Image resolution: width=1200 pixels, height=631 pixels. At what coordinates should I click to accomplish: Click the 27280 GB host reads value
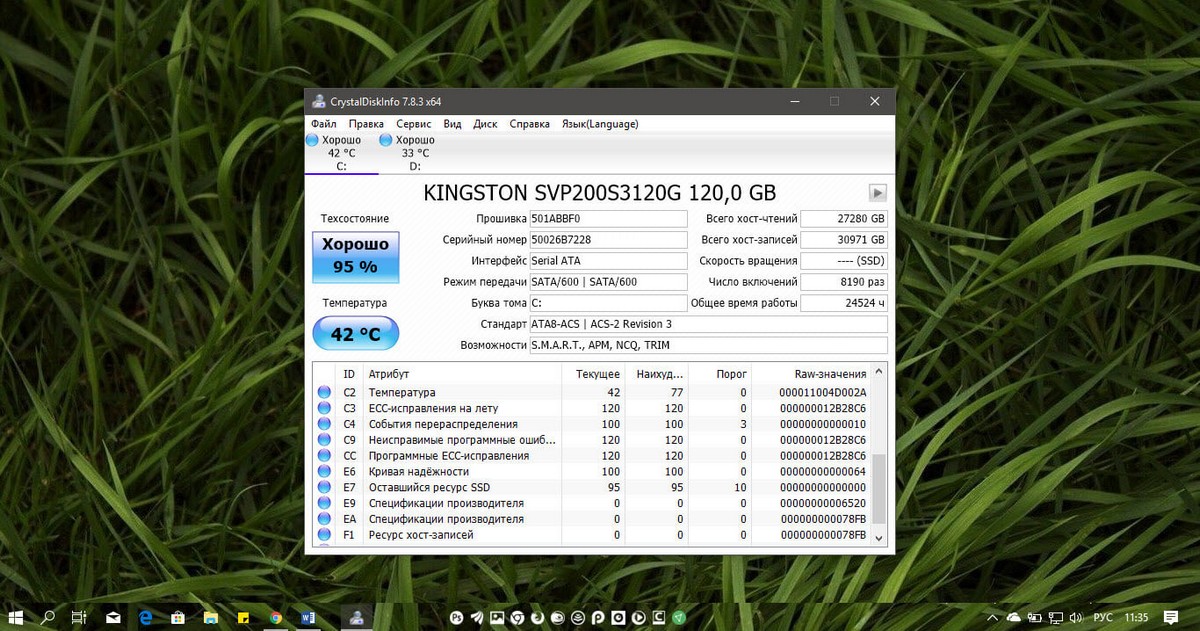click(844, 219)
